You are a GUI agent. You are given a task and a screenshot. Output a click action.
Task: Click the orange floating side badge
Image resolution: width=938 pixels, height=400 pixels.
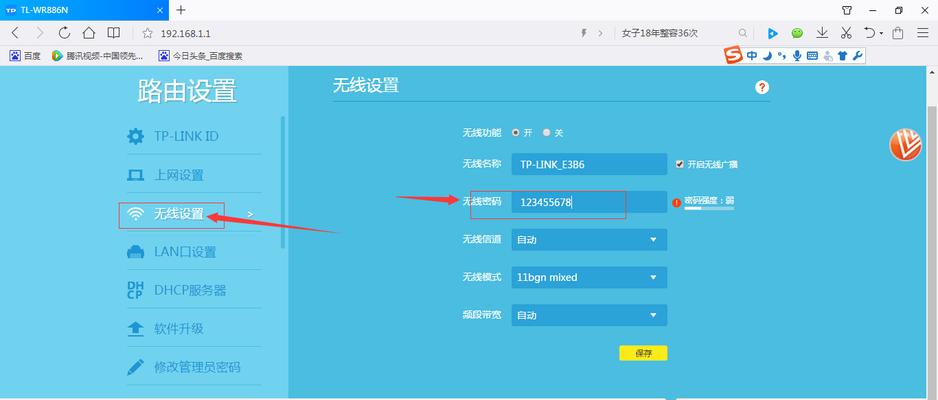pos(905,145)
